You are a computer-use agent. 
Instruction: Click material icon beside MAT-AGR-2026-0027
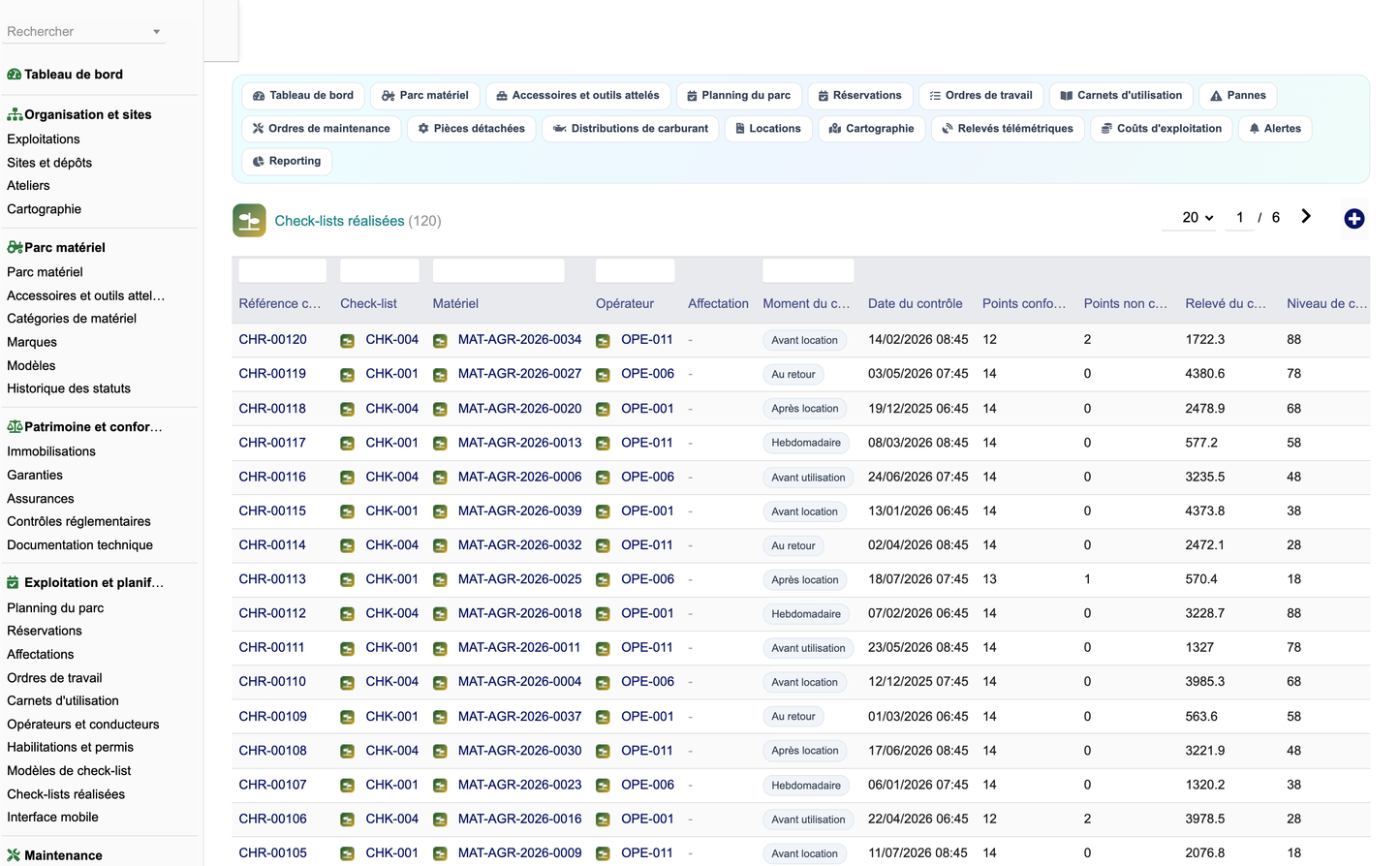(x=440, y=375)
